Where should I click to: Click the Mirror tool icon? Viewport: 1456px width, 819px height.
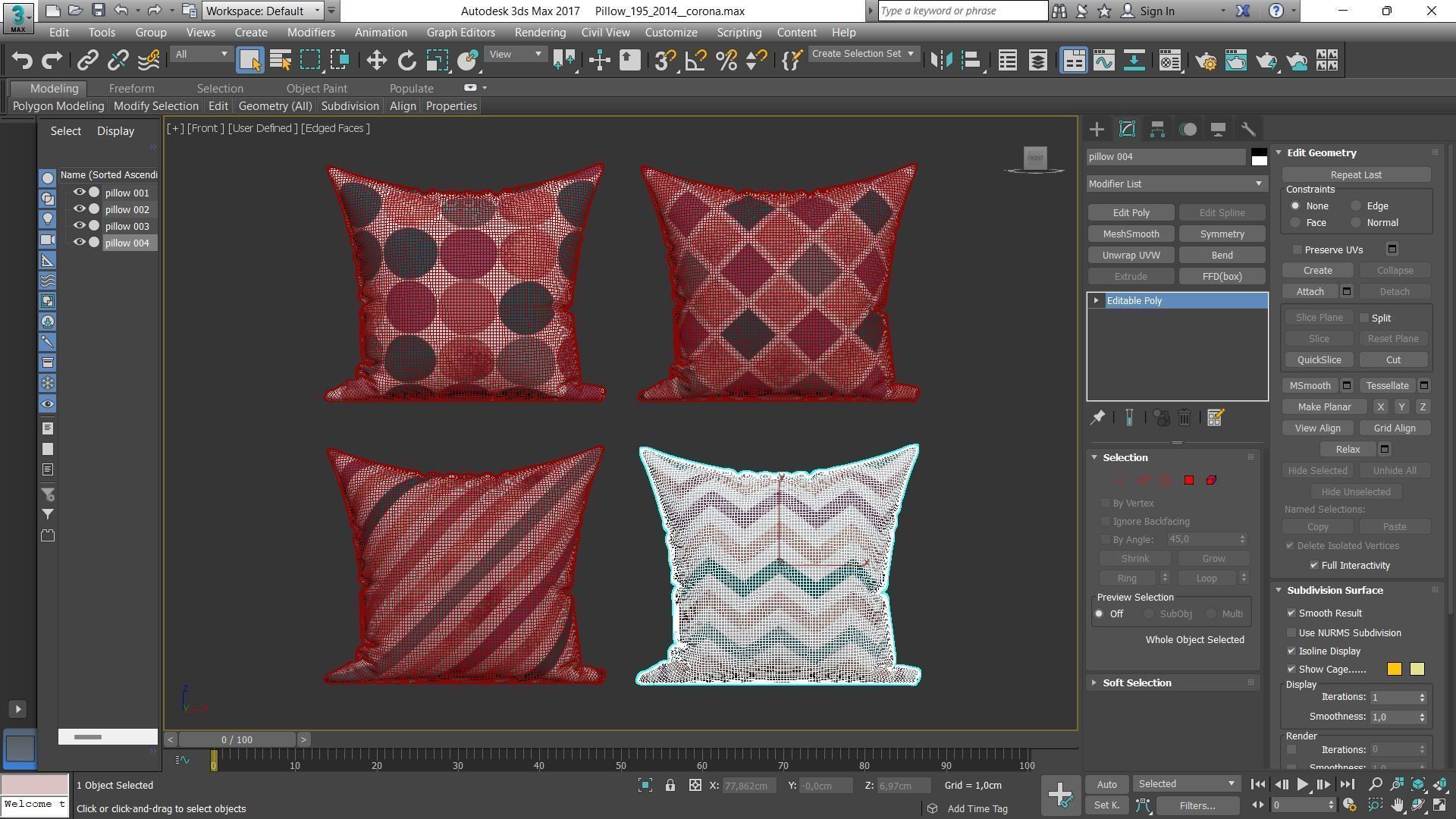point(941,60)
